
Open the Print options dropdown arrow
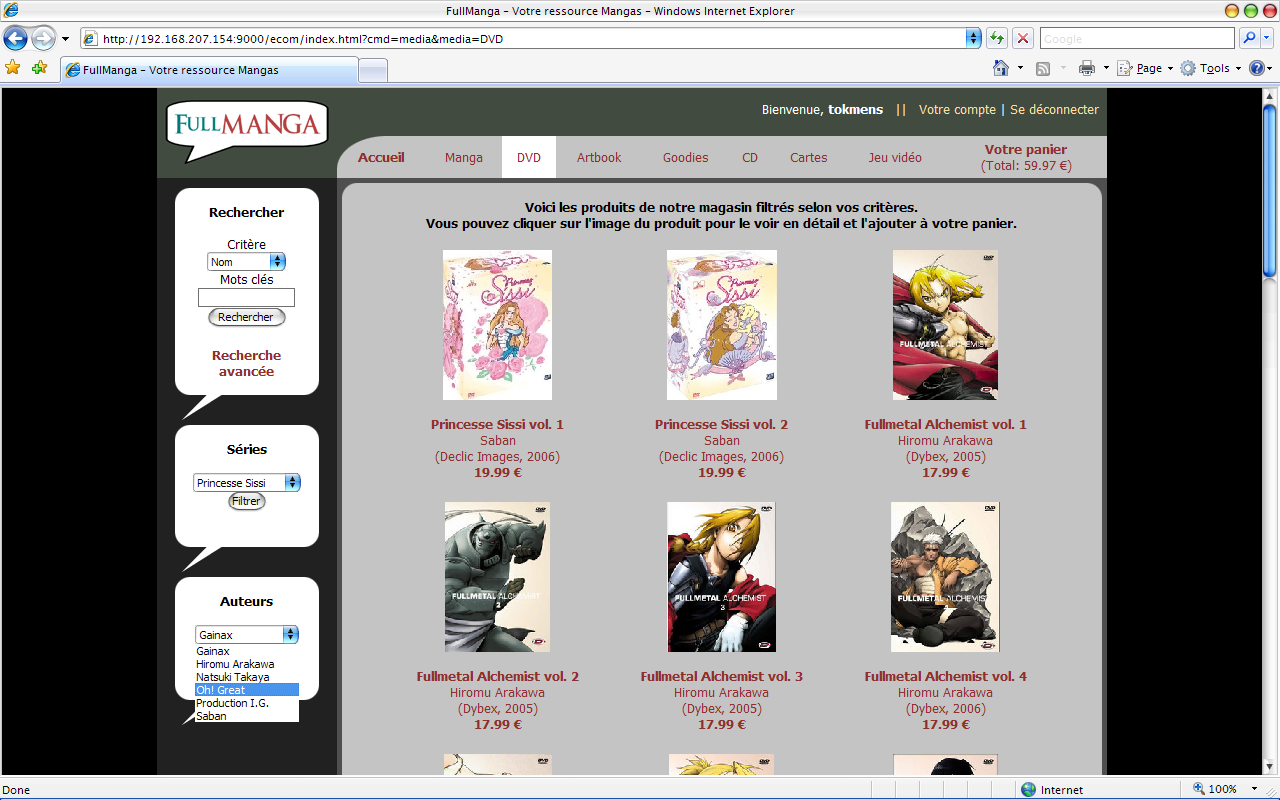tap(1106, 68)
